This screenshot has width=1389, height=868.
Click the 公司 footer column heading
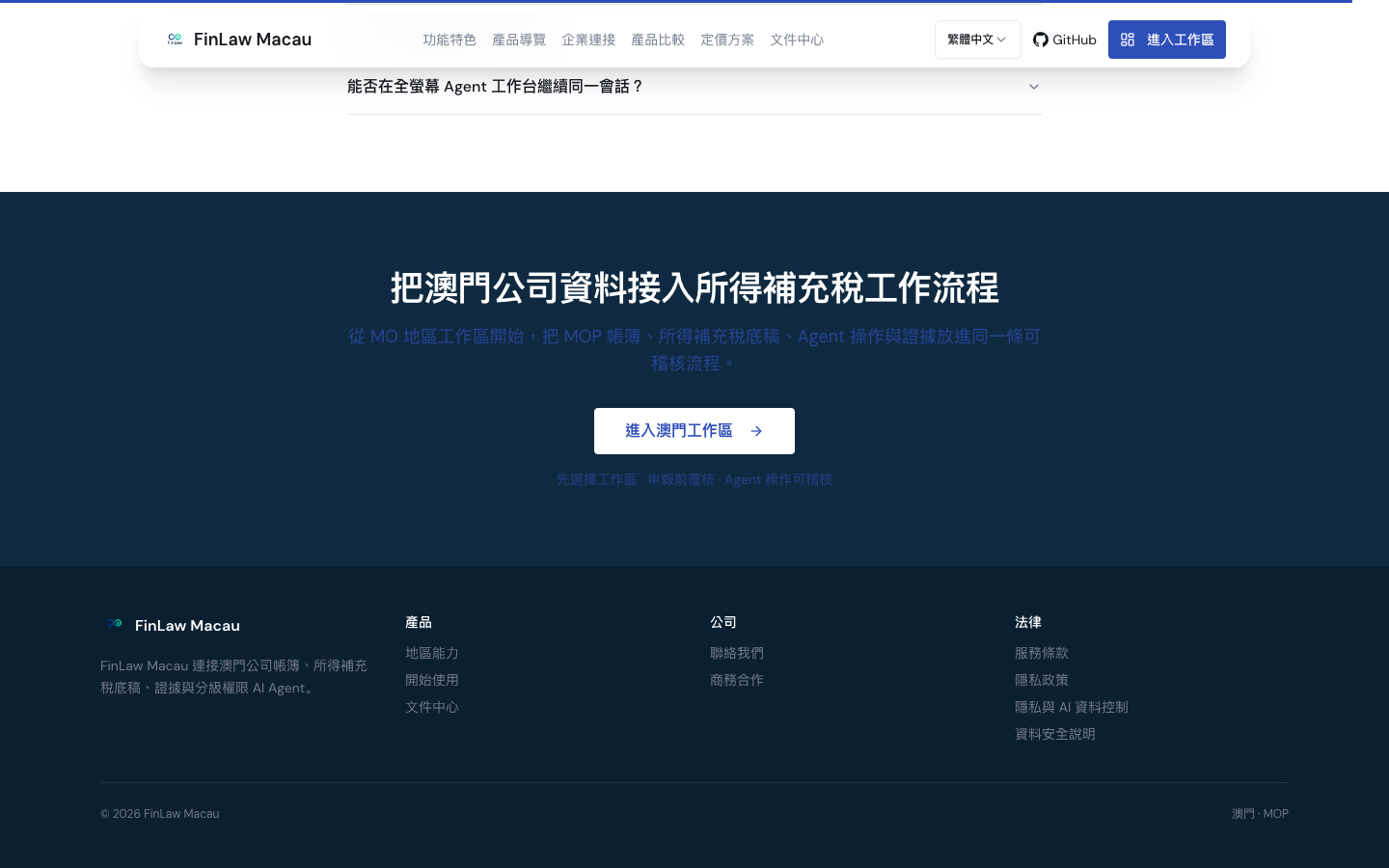pos(723,622)
